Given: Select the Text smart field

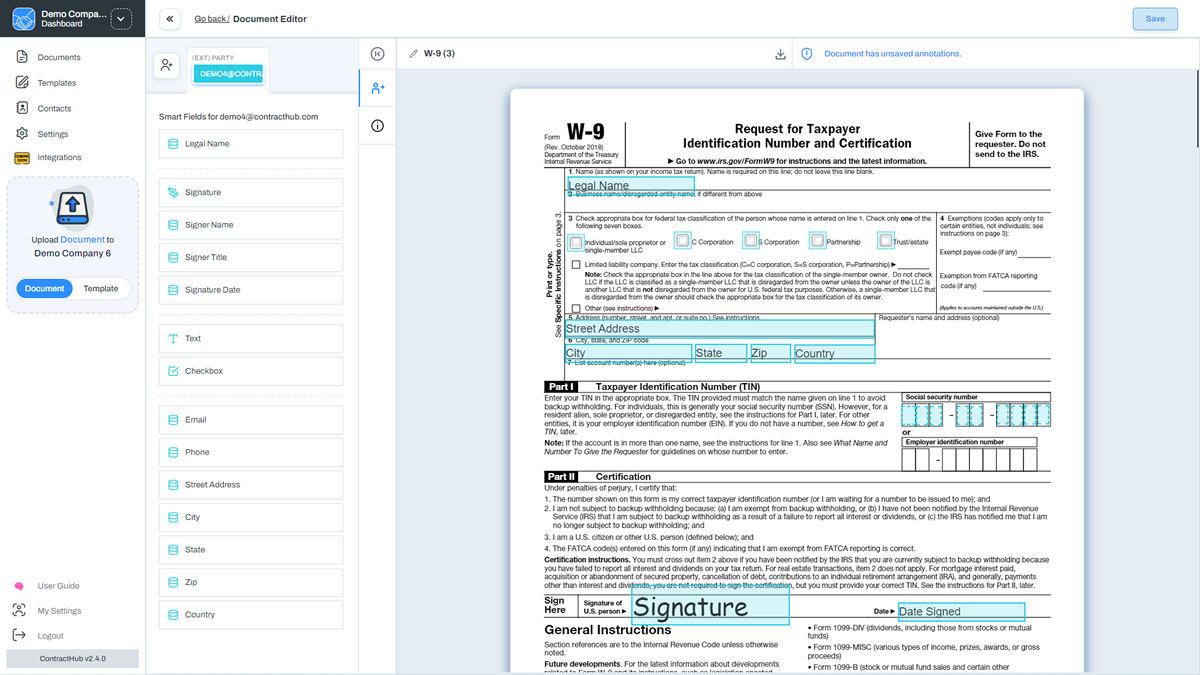Looking at the screenshot, I should point(251,339).
